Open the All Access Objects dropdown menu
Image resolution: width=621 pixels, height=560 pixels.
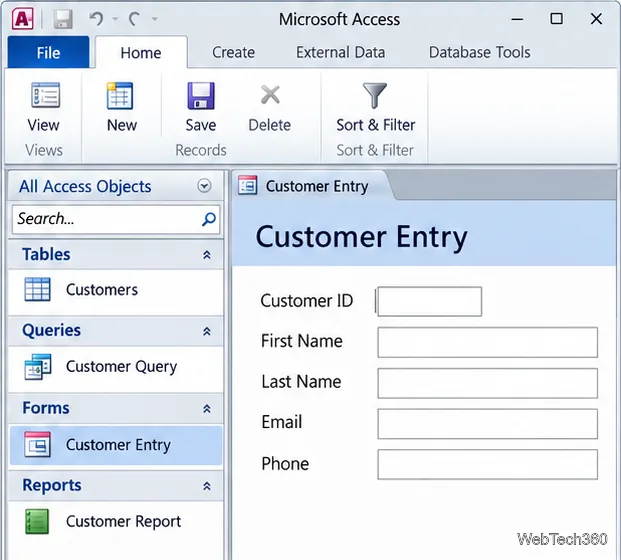point(204,185)
